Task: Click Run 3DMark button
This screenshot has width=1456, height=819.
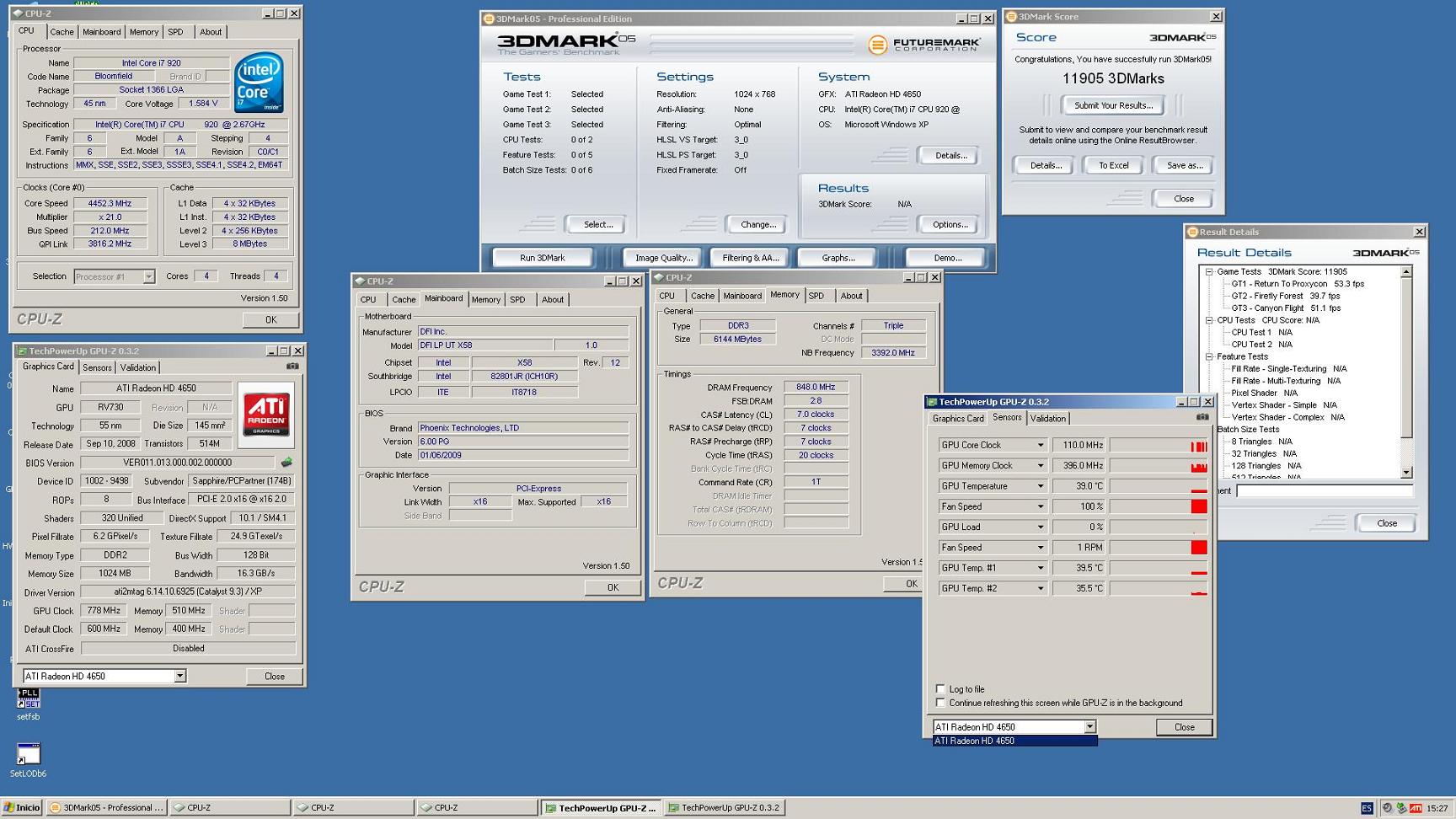Action: (542, 258)
